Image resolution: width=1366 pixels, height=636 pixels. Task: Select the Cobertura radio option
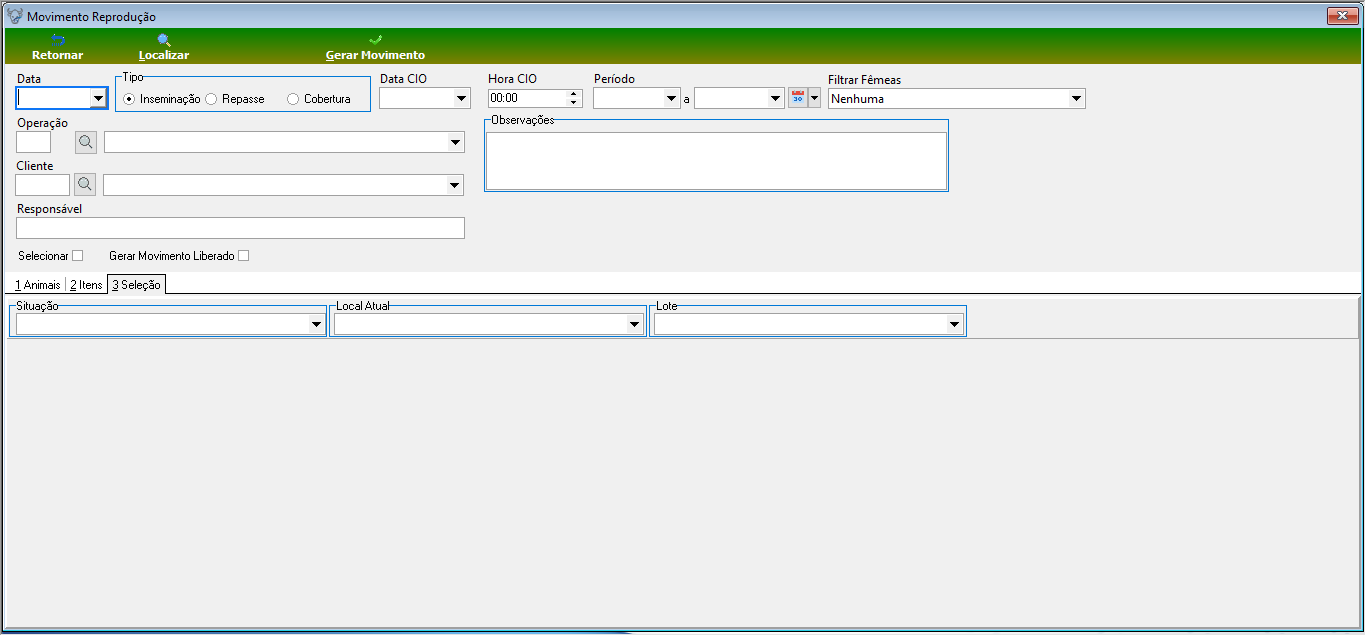293,99
